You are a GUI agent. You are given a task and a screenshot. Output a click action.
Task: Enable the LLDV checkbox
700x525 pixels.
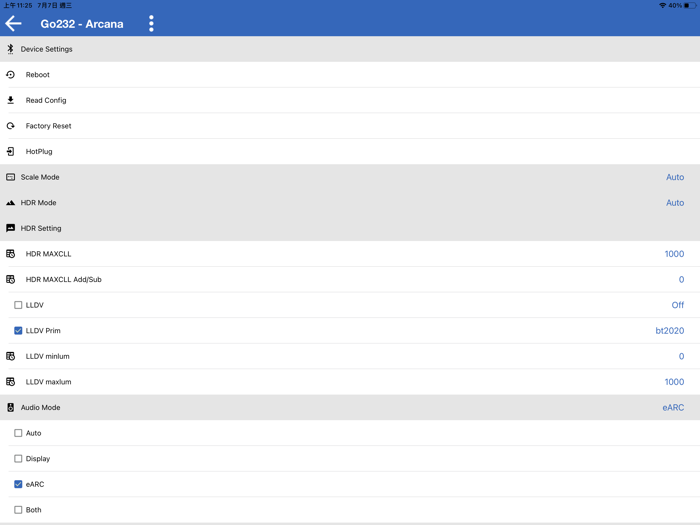tap(18, 305)
